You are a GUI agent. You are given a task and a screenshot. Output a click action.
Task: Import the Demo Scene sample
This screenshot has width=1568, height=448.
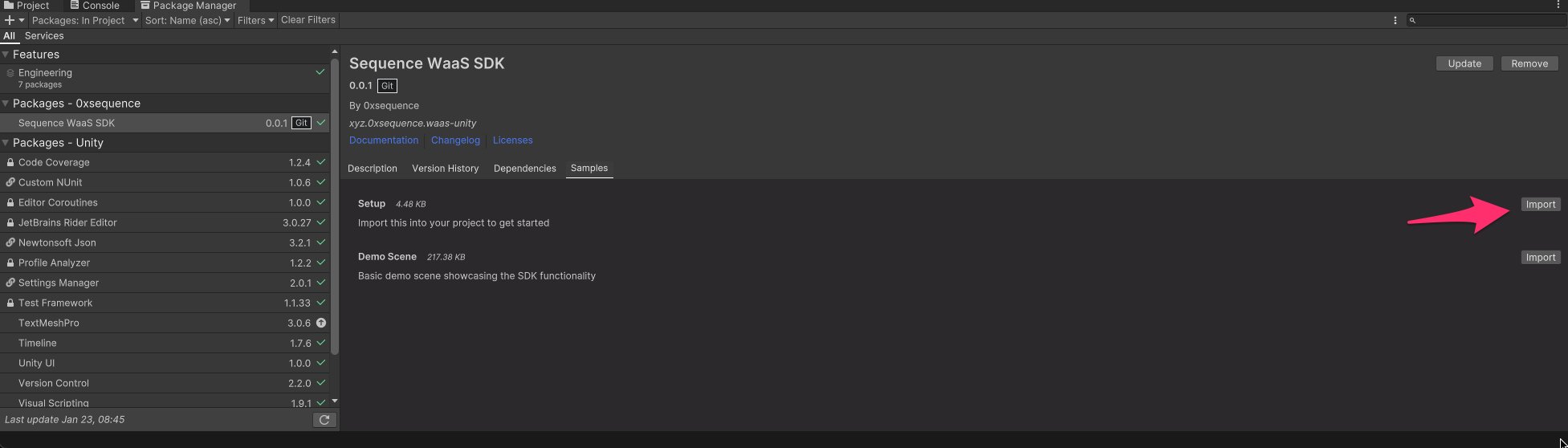(x=1541, y=258)
